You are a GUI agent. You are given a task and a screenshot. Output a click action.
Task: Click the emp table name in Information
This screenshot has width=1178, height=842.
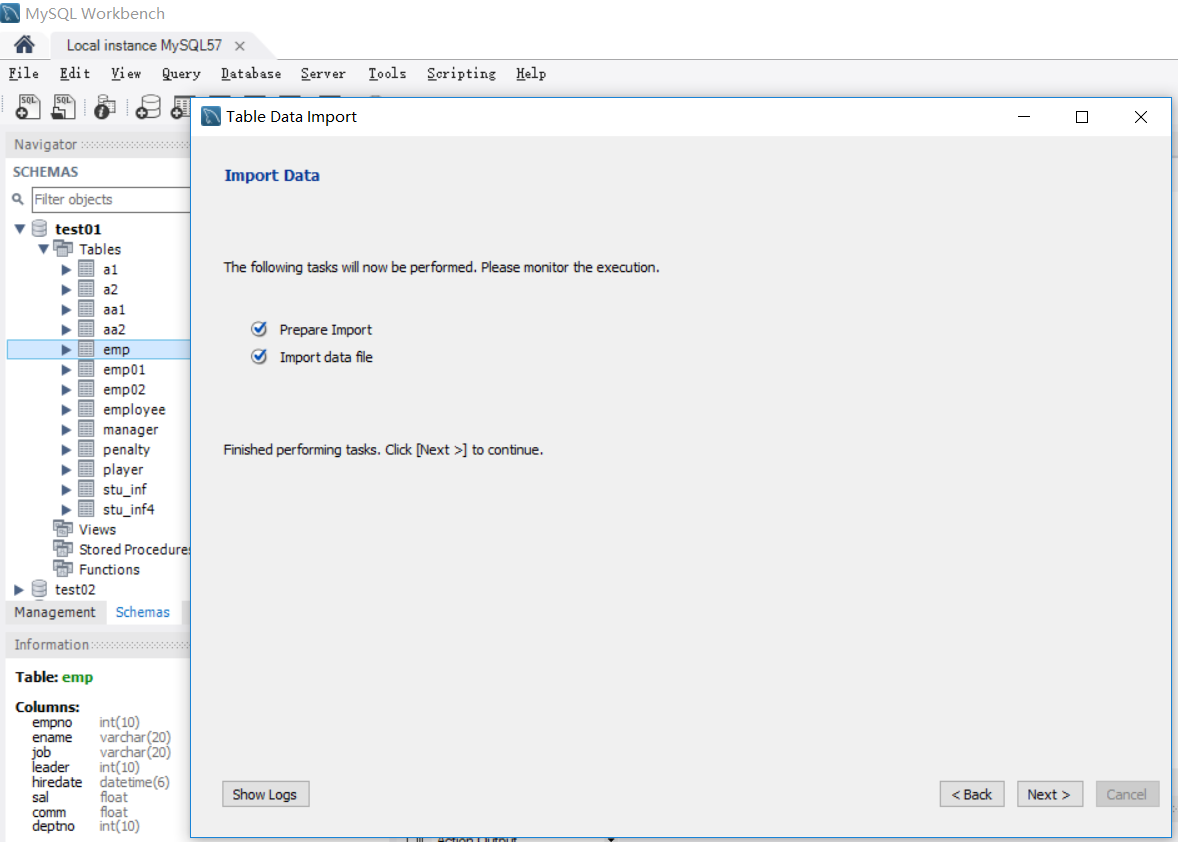coord(77,678)
